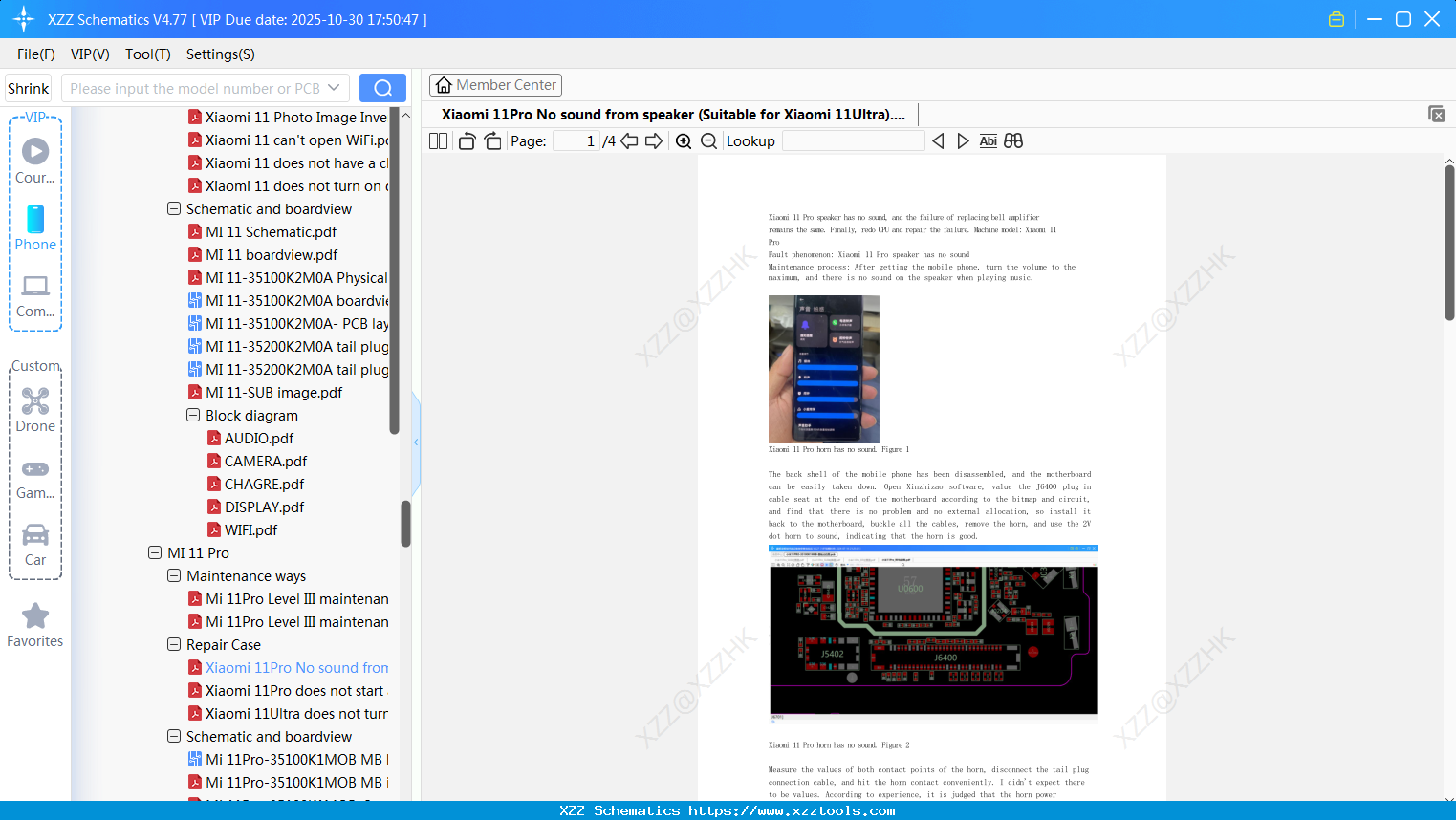Open Xiaomi 11 can't open WiFi file

click(x=297, y=140)
